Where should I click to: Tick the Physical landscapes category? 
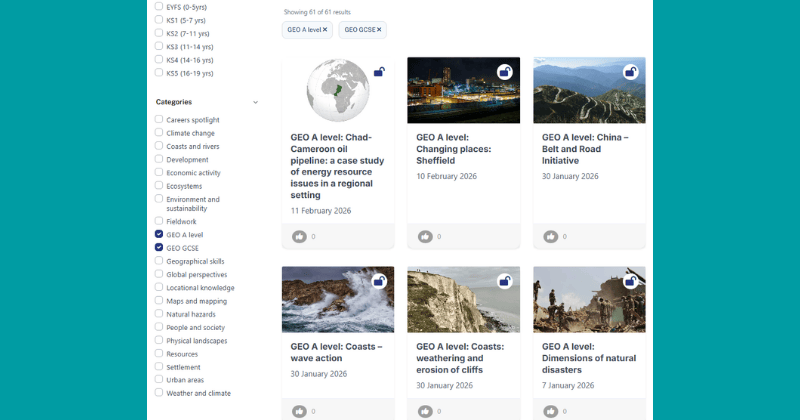click(159, 340)
